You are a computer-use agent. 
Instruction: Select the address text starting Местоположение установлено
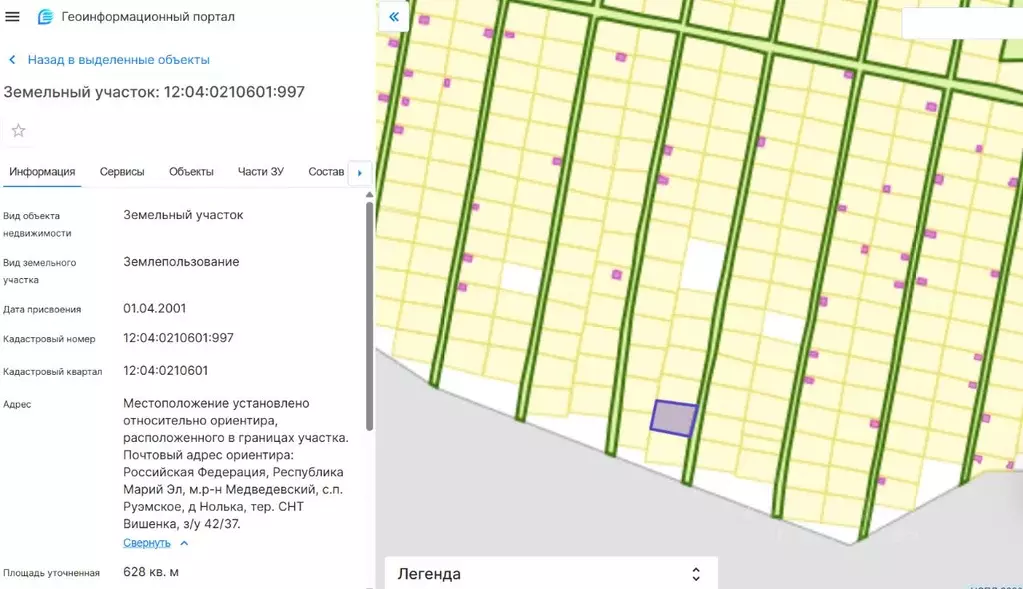[x=236, y=463]
